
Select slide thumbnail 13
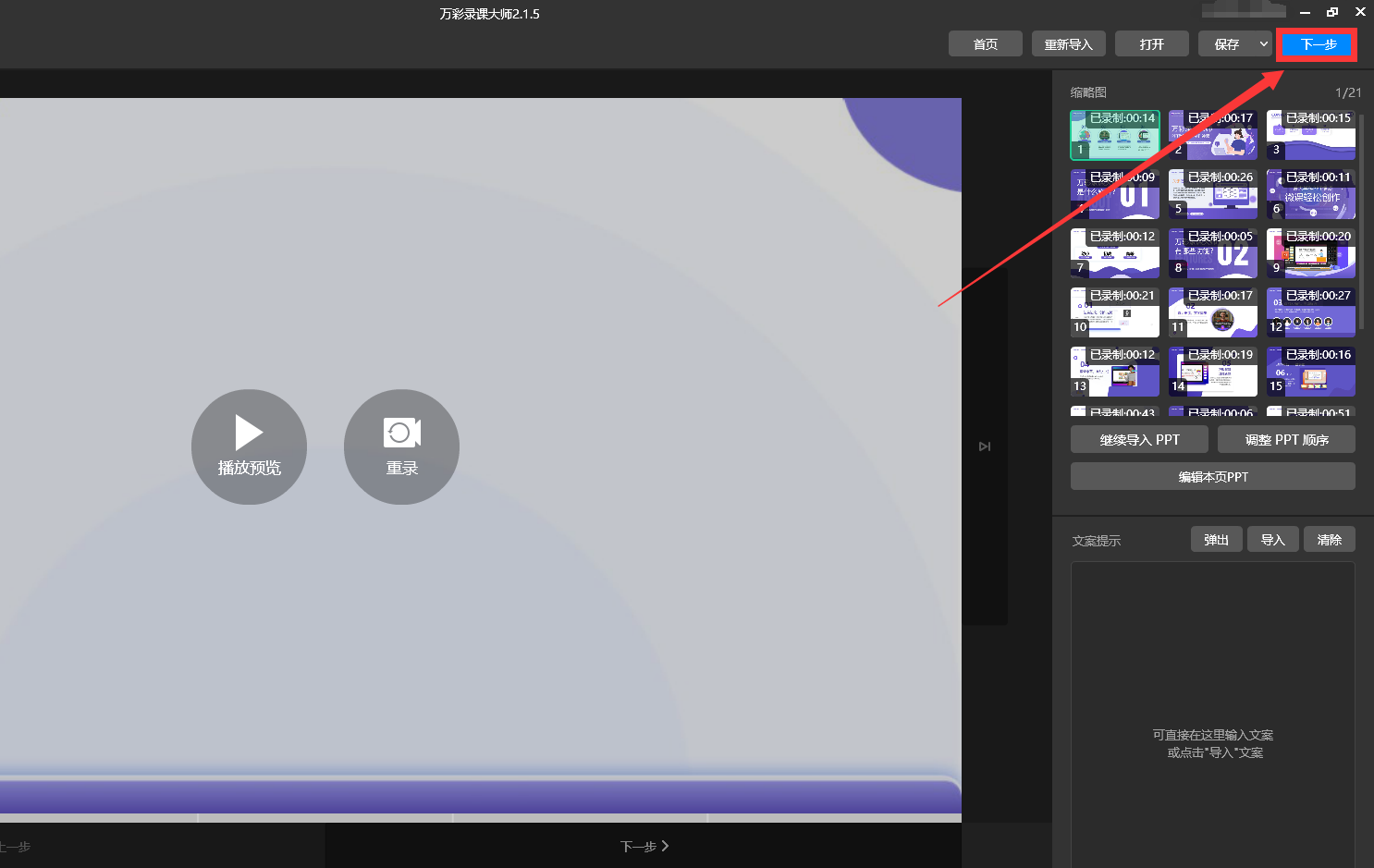pyautogui.click(x=1115, y=372)
